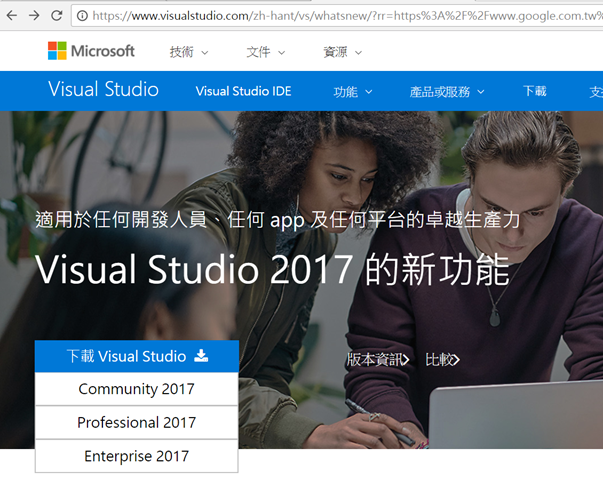
Task: Expand the 資源 menu
Action: [x=343, y=52]
